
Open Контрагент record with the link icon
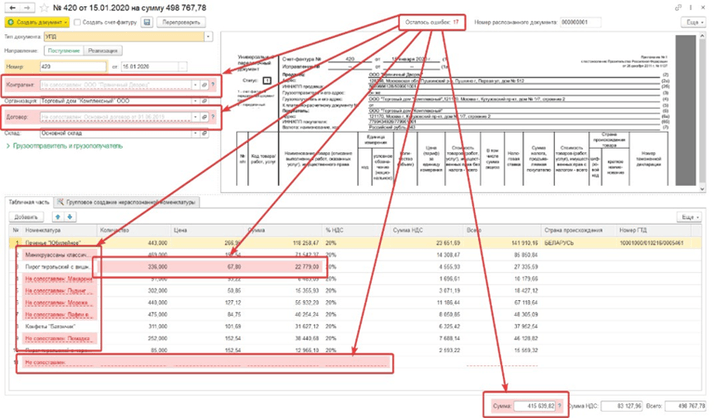204,85
